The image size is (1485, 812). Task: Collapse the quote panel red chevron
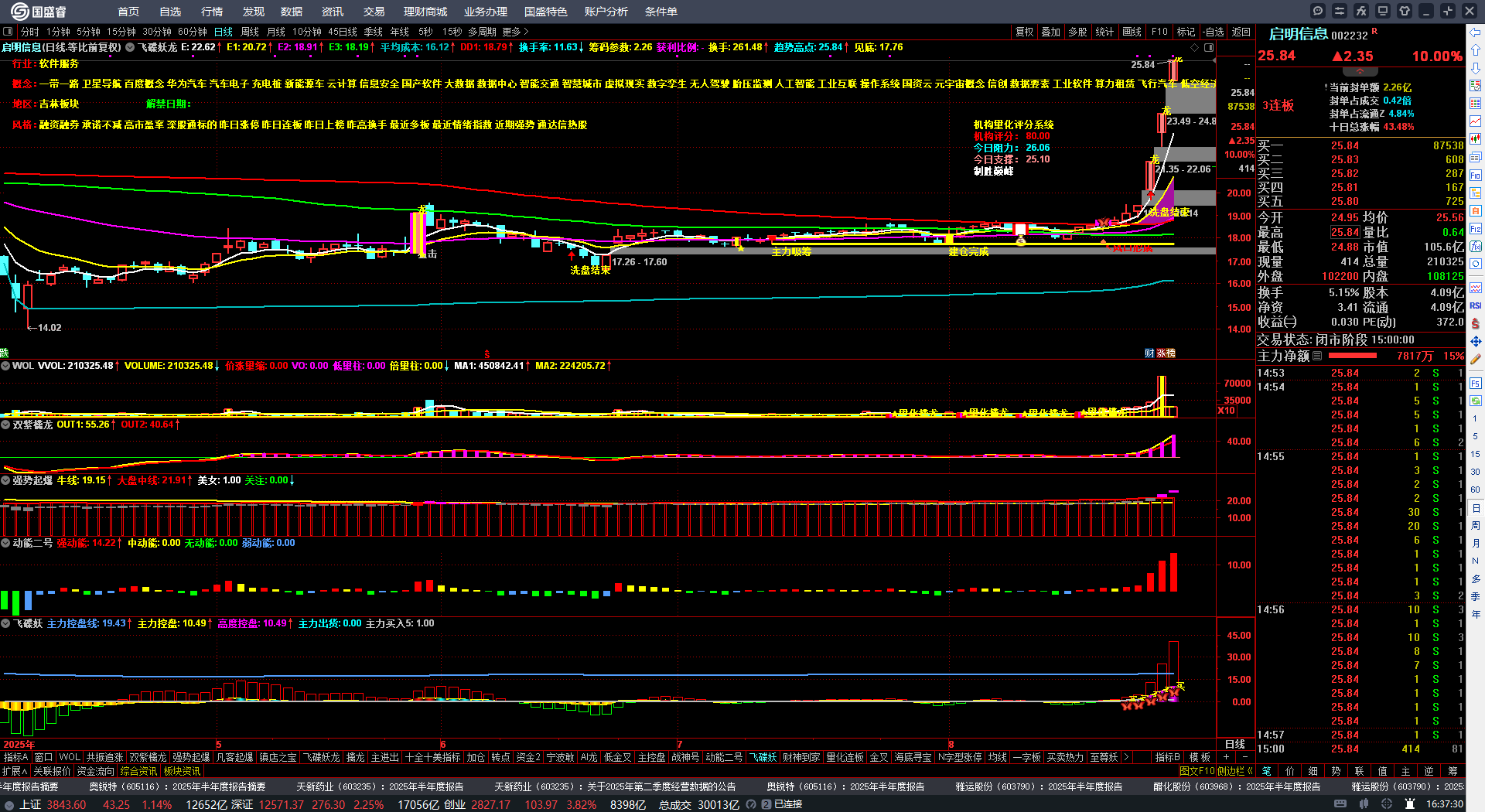(x=1360, y=71)
